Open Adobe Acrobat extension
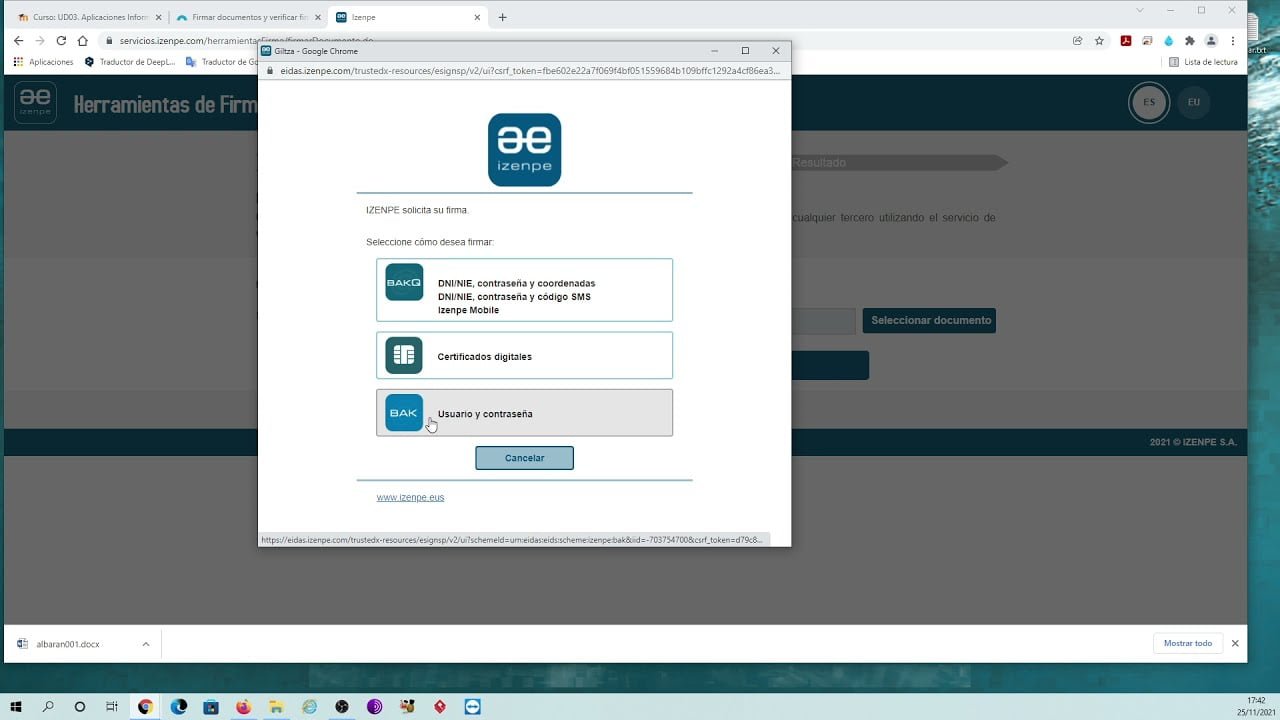This screenshot has height=720, width=1280. point(1125,41)
